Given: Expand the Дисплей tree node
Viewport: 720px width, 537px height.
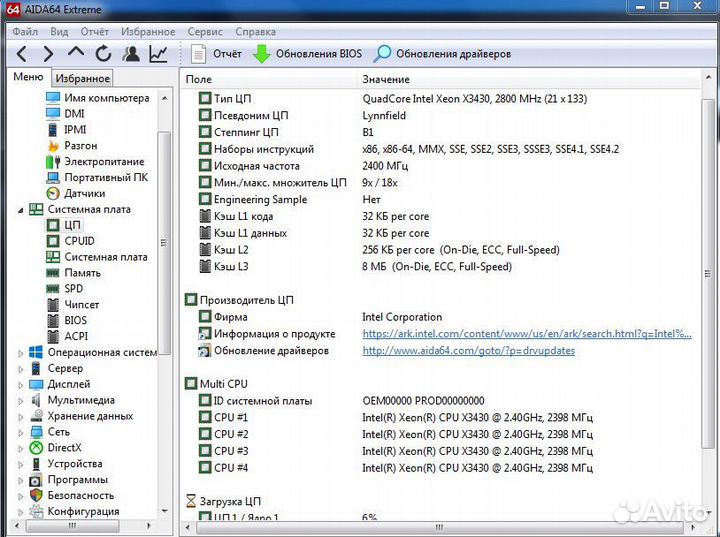Looking at the screenshot, I should 20,385.
